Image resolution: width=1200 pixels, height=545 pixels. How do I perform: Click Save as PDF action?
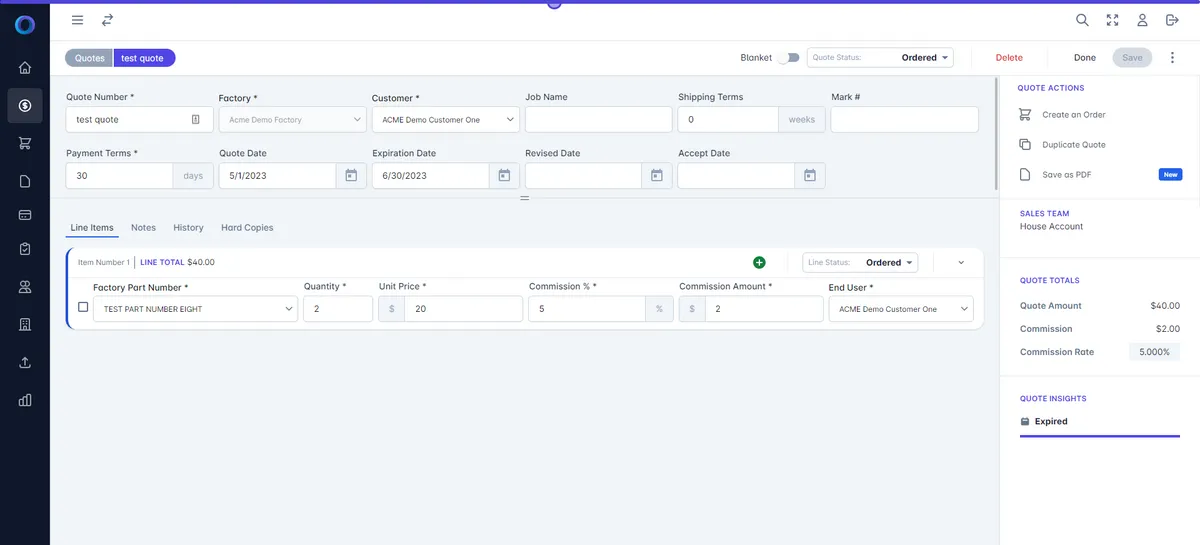click(1066, 175)
